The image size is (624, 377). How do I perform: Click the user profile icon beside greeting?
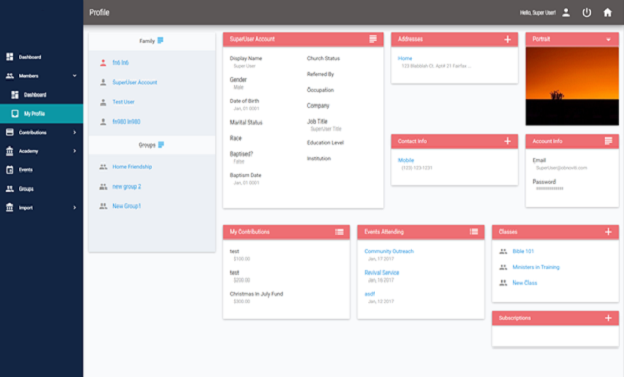pyautogui.click(x=566, y=13)
